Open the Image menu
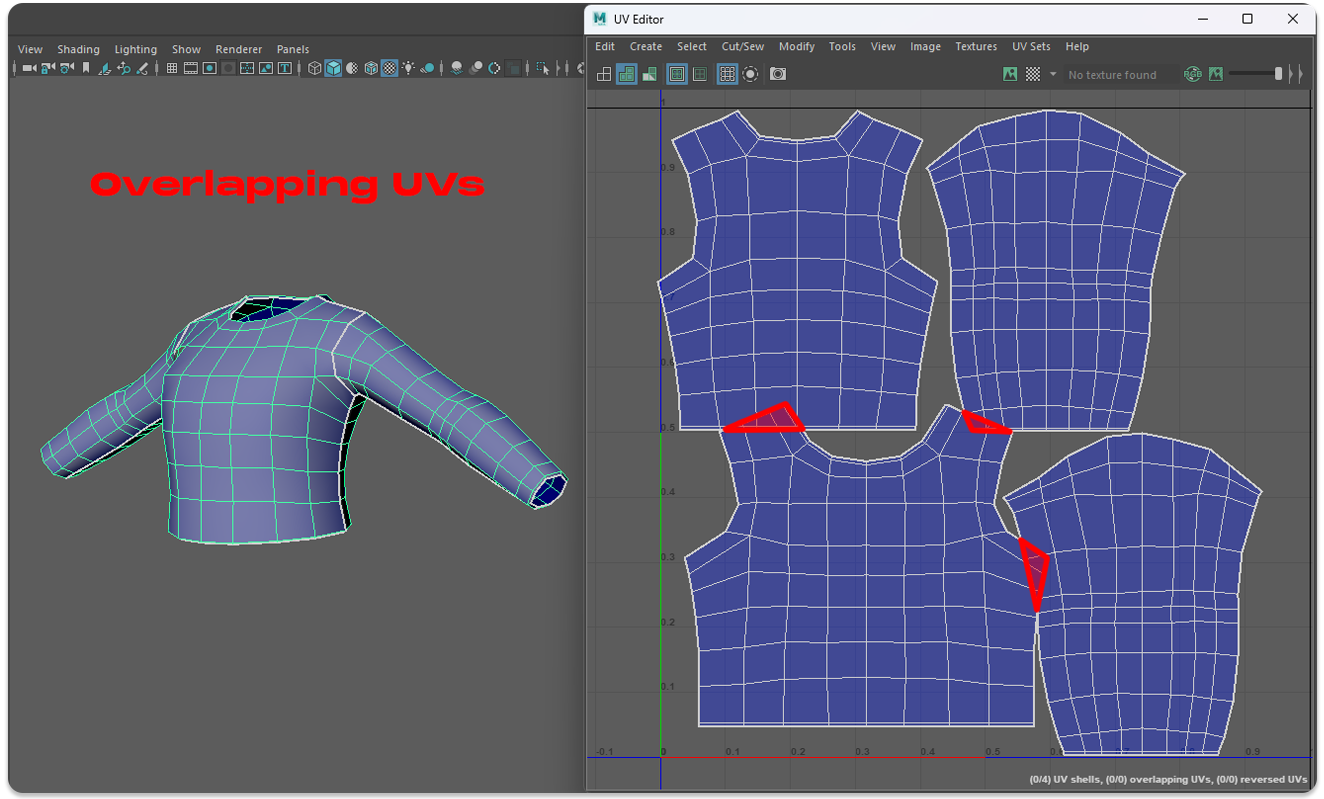Screen dimensions: 1324x799 [x=925, y=46]
